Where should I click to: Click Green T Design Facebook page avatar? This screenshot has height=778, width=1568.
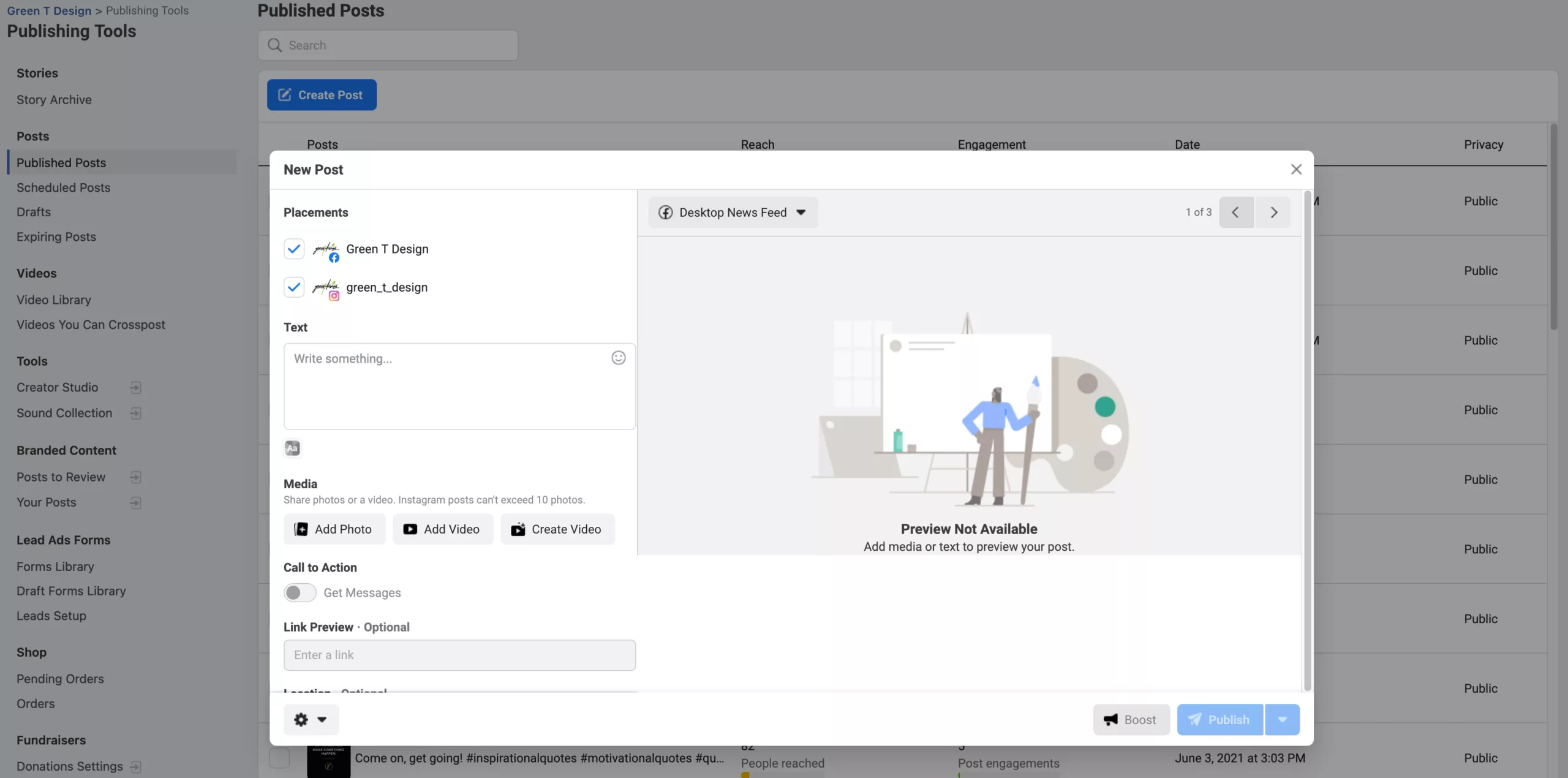(325, 250)
